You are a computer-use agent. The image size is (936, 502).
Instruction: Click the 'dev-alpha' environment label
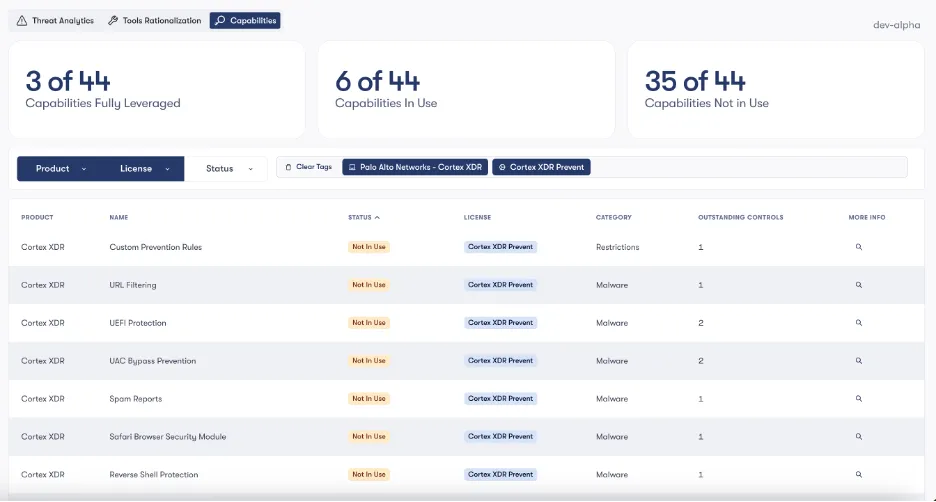point(897,25)
